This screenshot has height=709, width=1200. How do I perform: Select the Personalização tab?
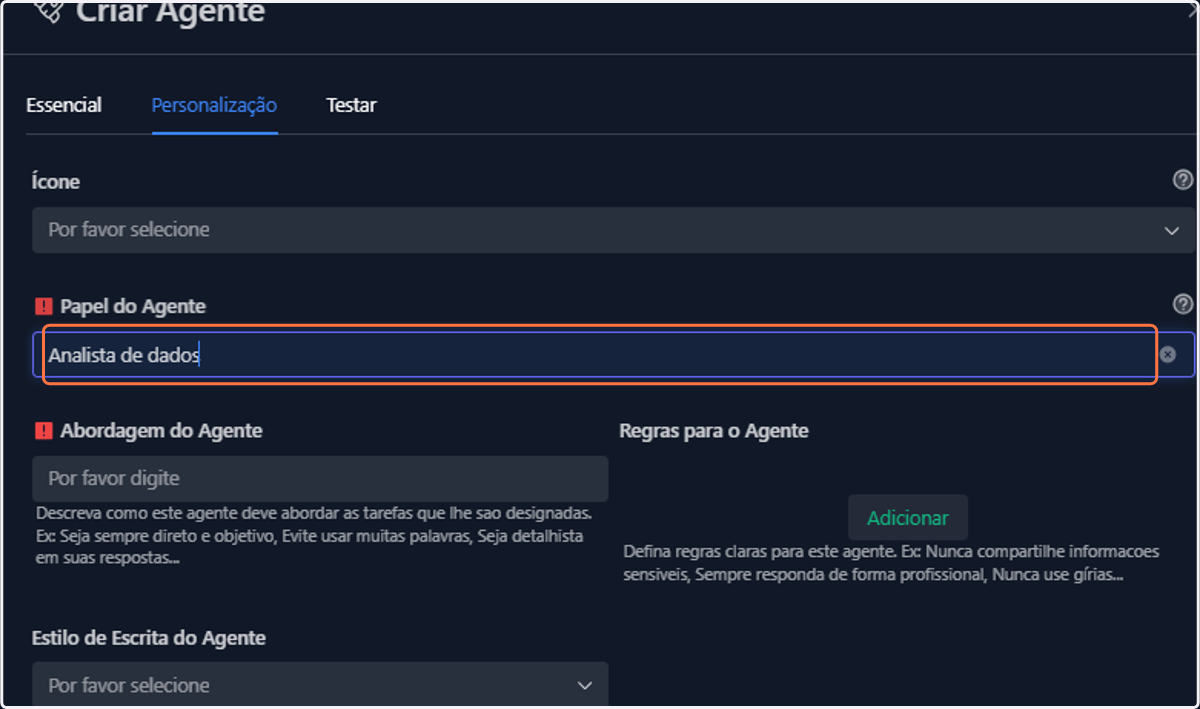click(214, 105)
